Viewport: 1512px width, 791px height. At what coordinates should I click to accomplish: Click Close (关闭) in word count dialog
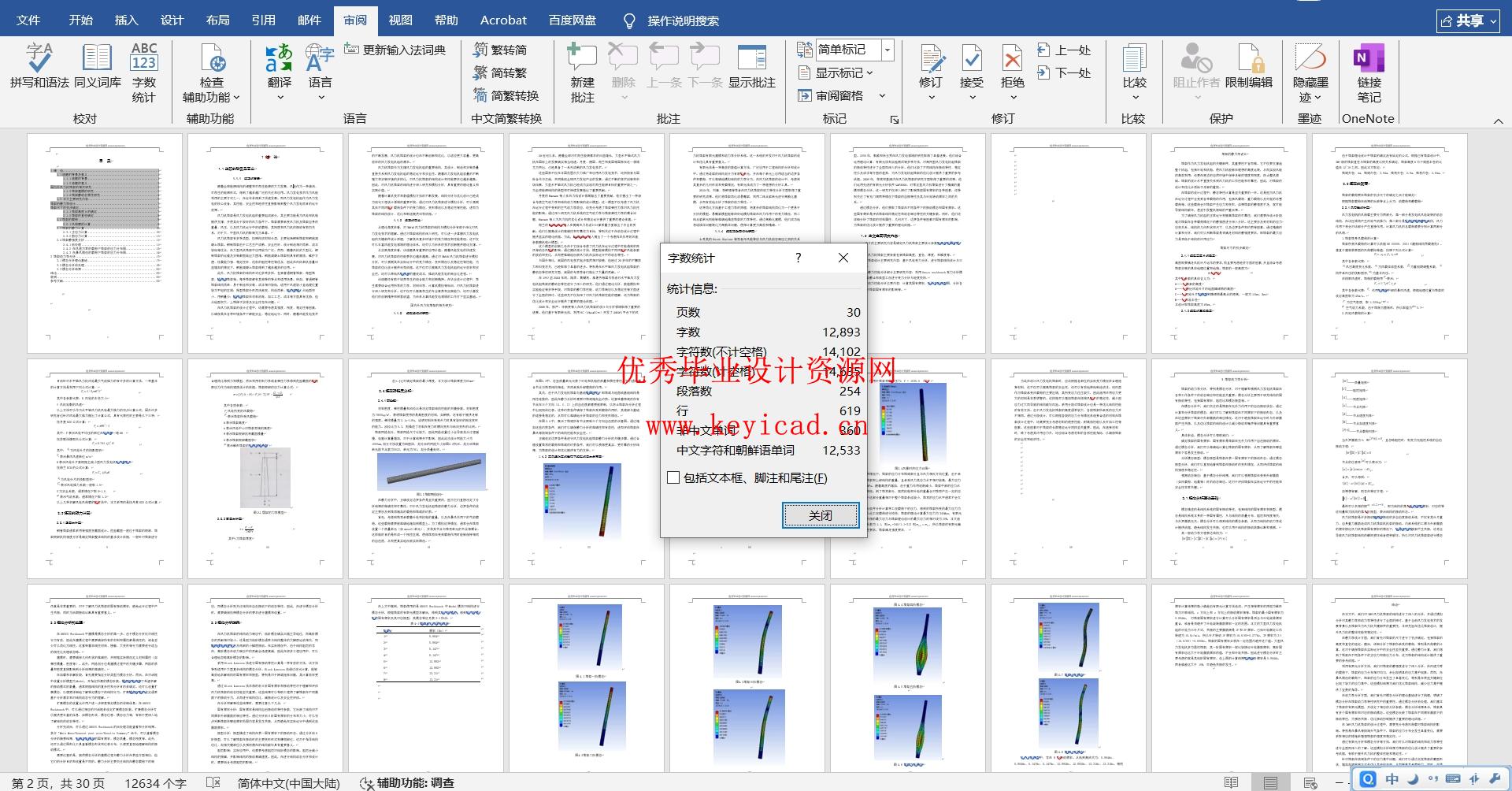pos(821,515)
